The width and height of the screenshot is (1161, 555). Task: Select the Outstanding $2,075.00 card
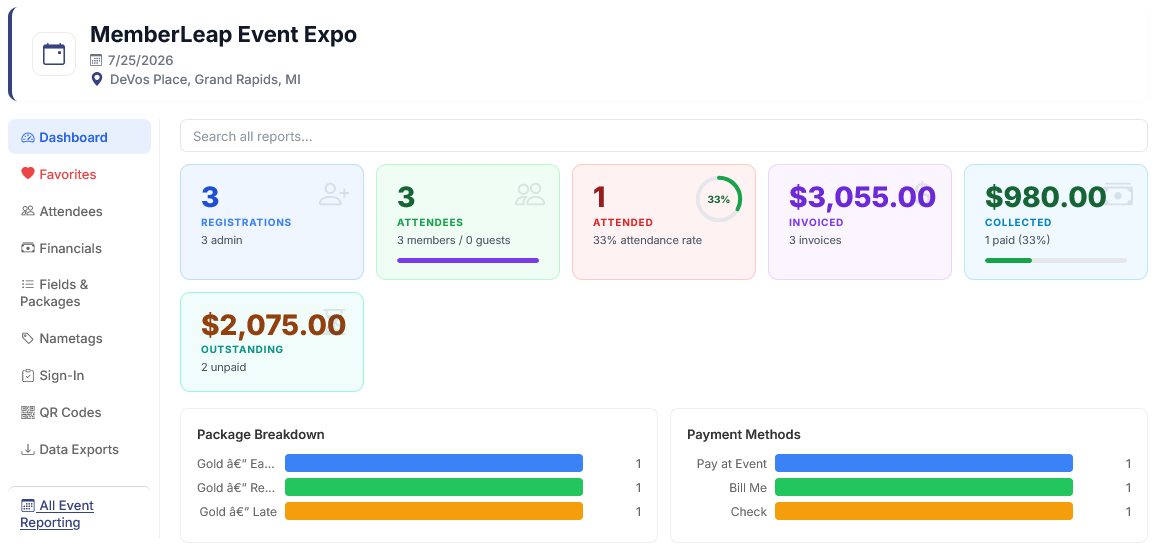click(272, 342)
